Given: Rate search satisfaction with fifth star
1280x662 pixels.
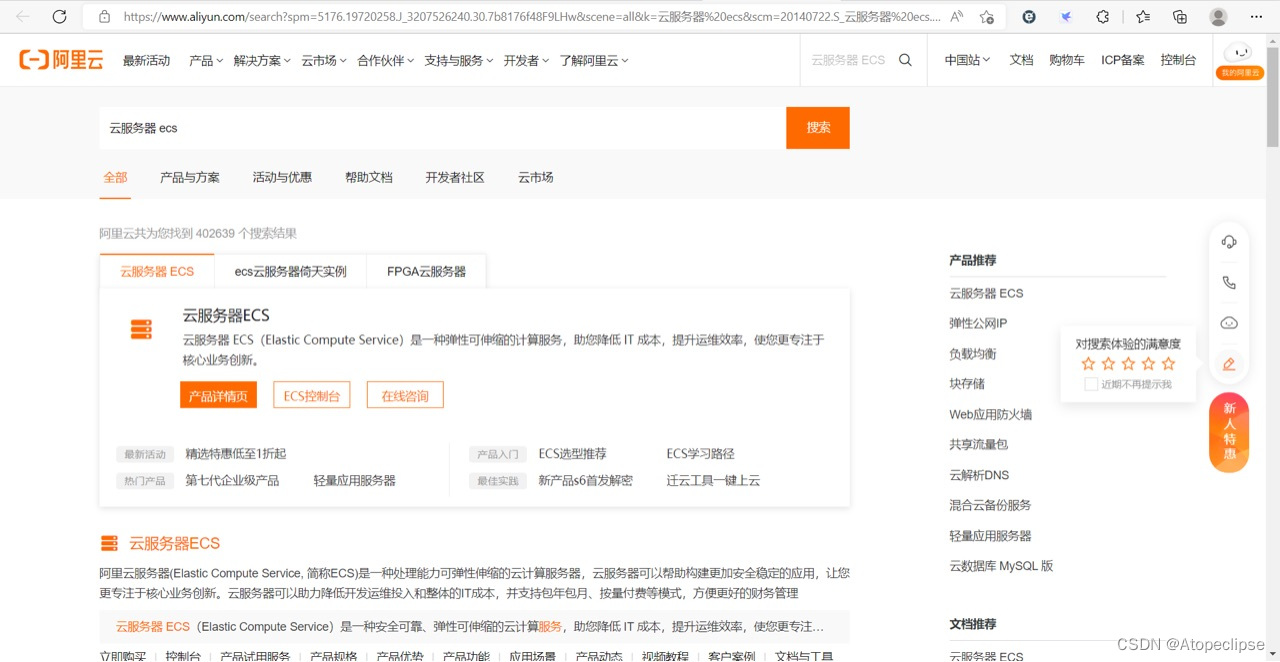Looking at the screenshot, I should 1168,364.
